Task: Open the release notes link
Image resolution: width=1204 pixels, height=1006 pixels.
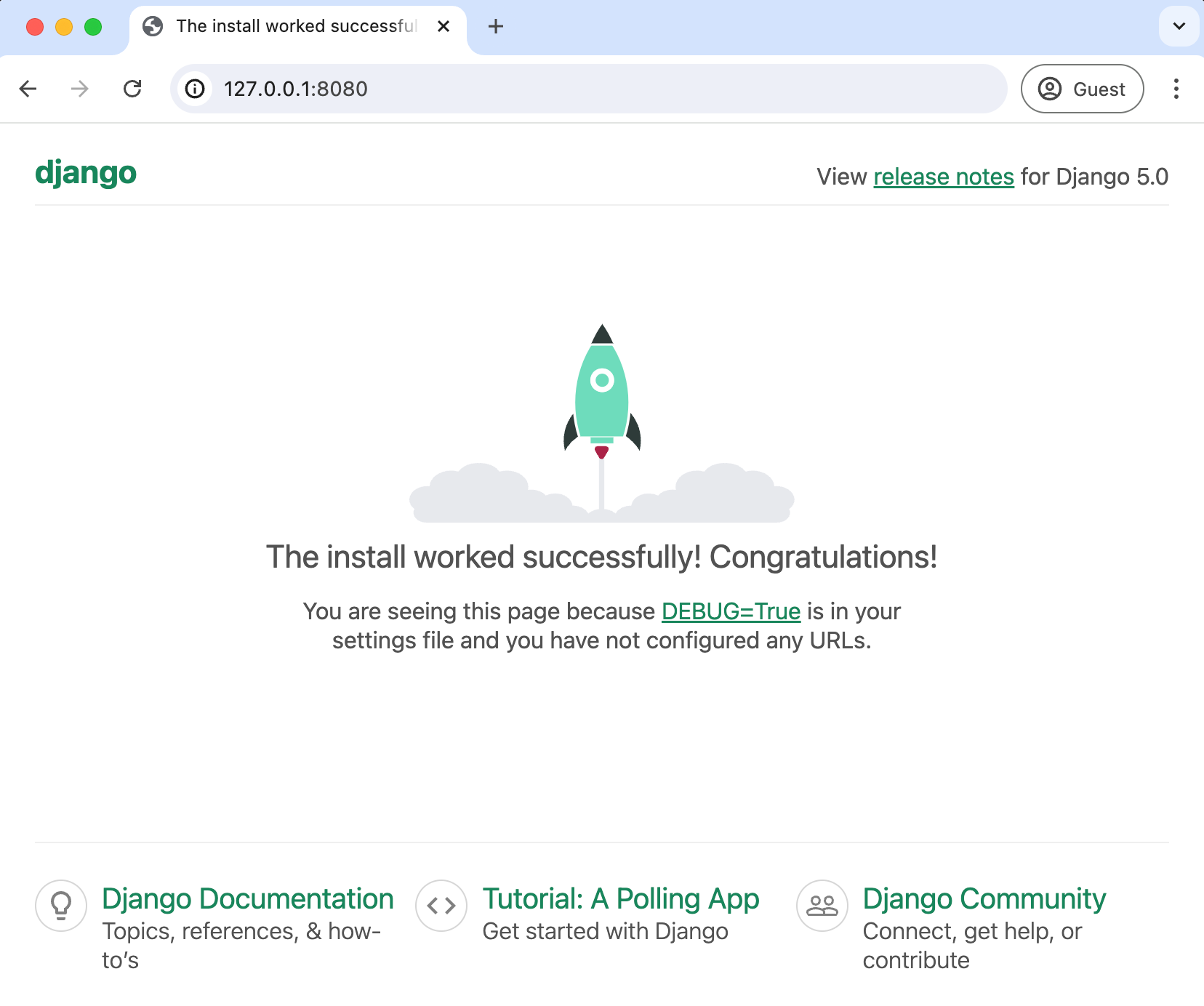Action: coord(944,177)
